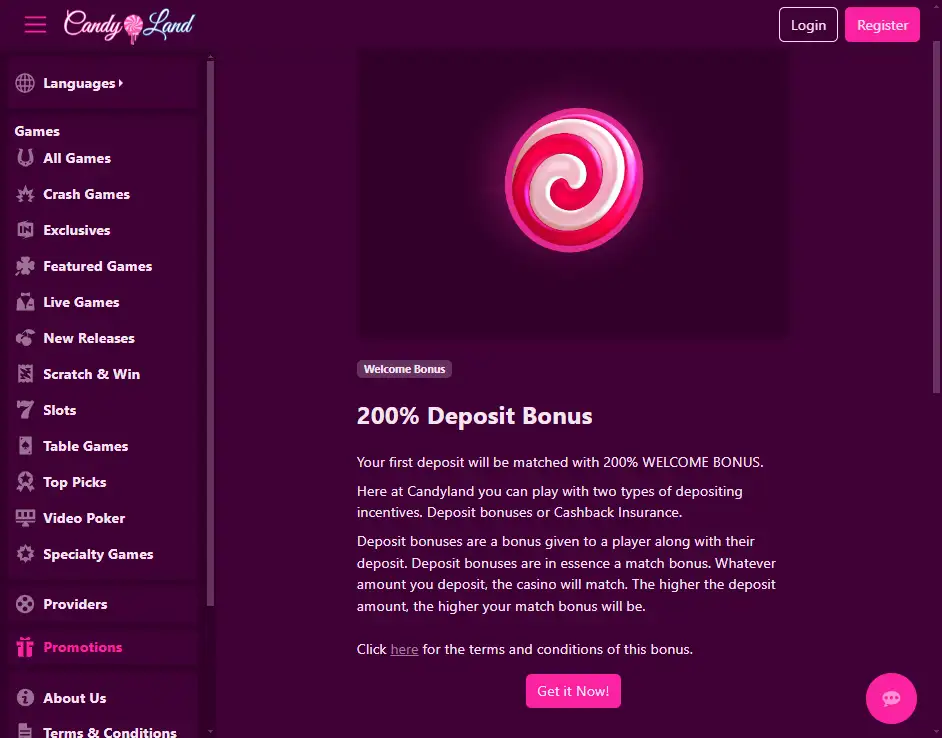Select Terms & Conditions text label

point(110,732)
